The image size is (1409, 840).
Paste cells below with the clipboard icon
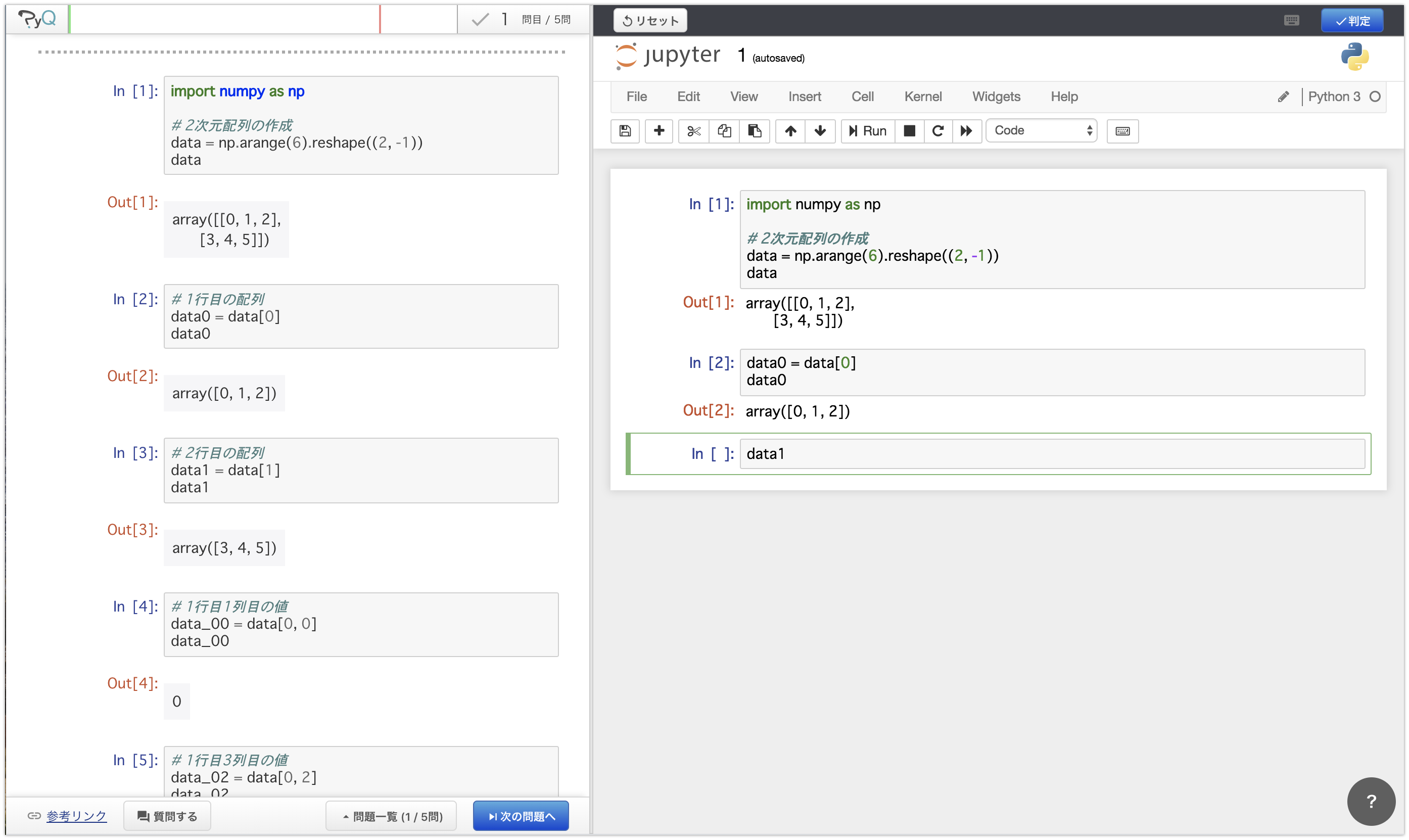[x=755, y=131]
